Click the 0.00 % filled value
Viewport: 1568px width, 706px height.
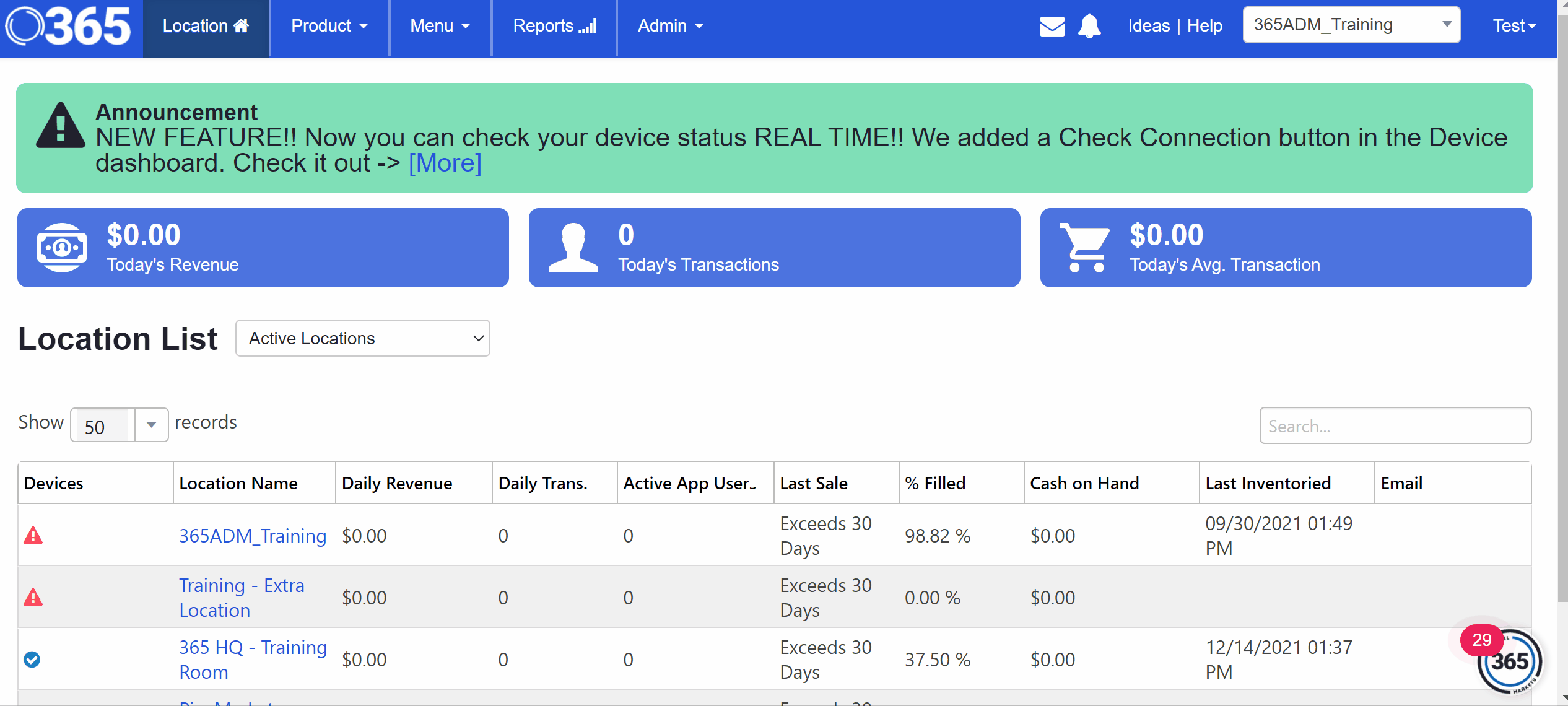point(933,598)
